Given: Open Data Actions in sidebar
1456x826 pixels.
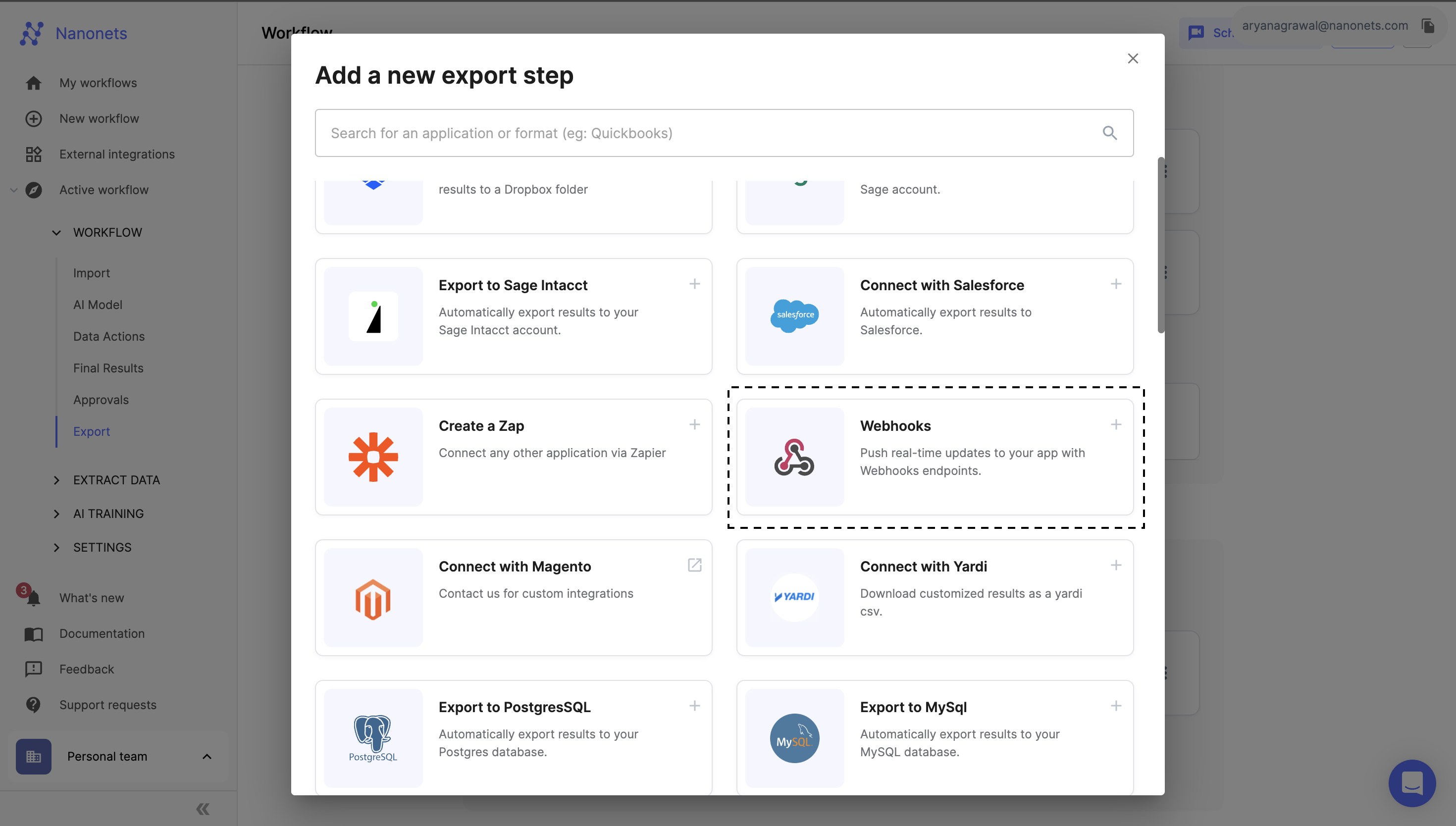Looking at the screenshot, I should pos(109,336).
